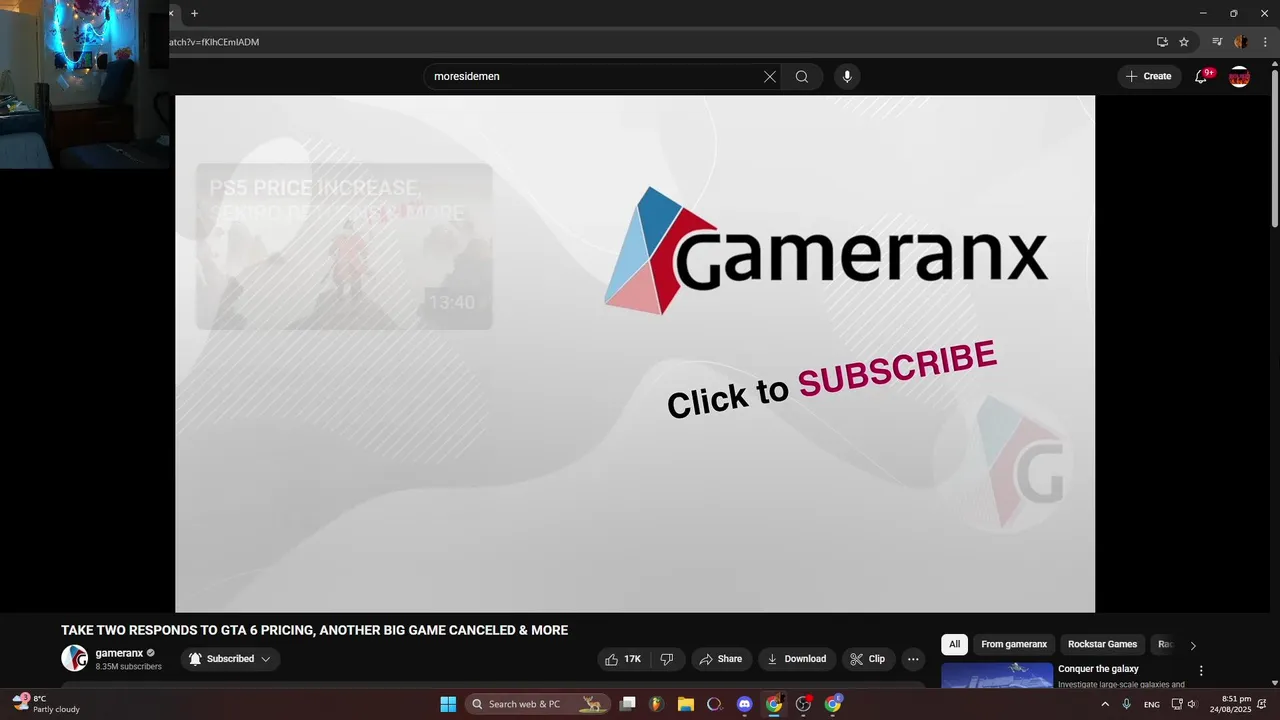
Task: Like the video (17K)
Action: pos(623,659)
